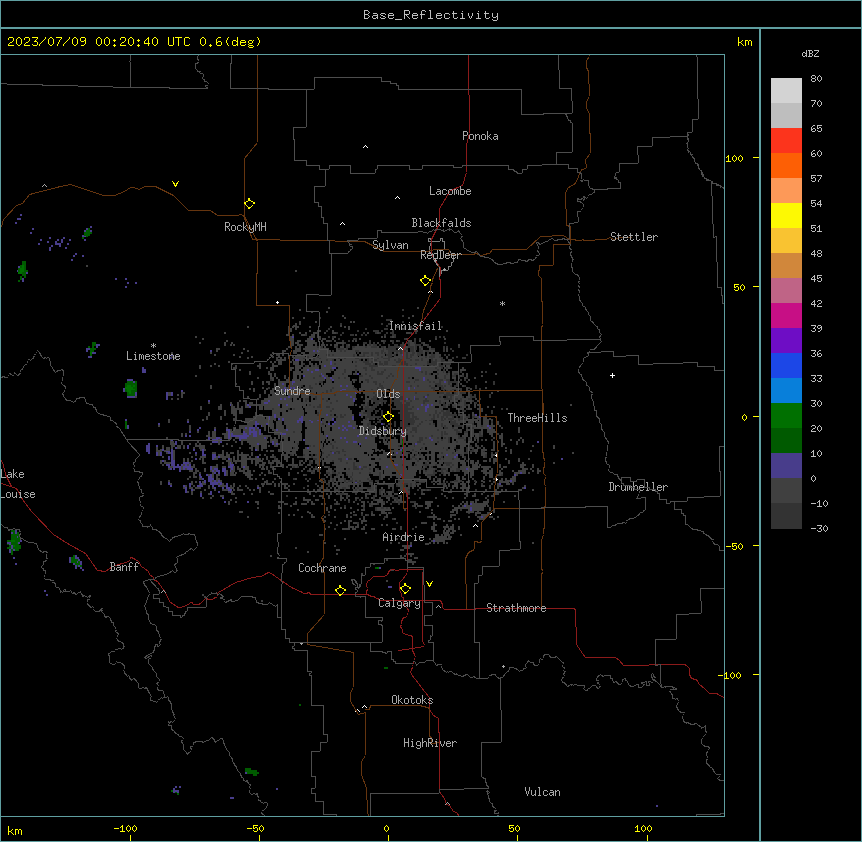Click the Strathmore town label
This screenshot has height=842, width=862.
tap(516, 608)
